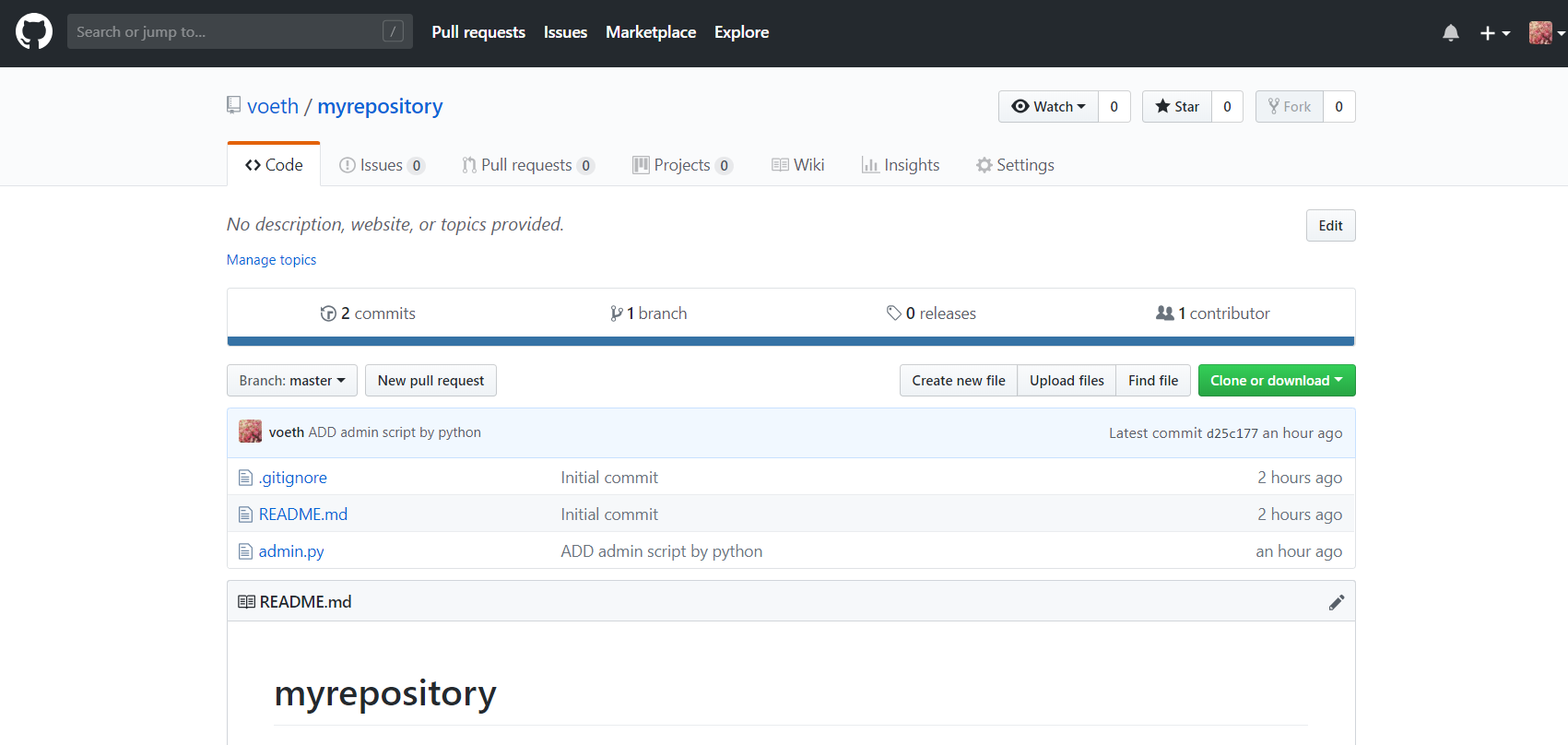Click the watchers count 0
The width and height of the screenshot is (1568, 745).
(1114, 106)
